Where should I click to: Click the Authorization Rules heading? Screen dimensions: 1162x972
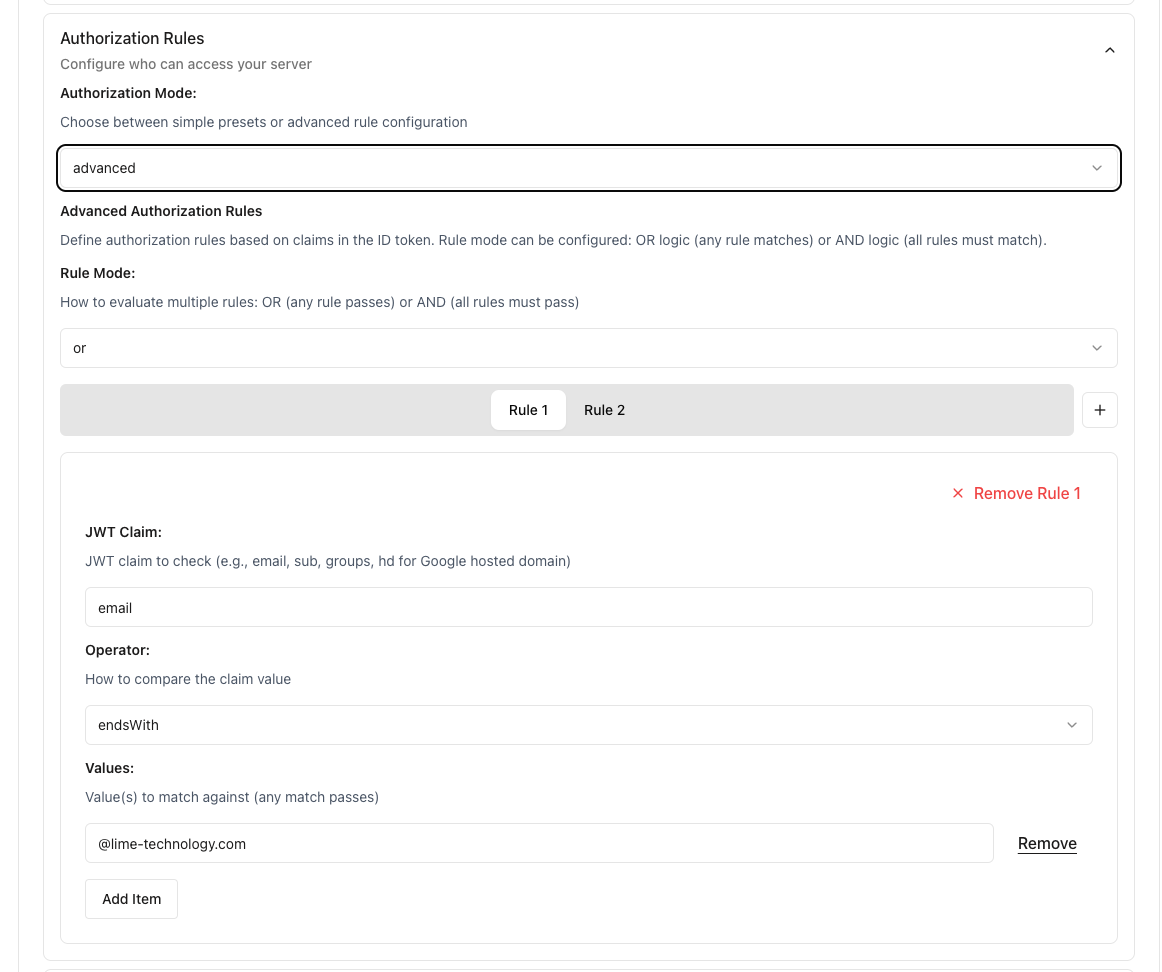132,38
